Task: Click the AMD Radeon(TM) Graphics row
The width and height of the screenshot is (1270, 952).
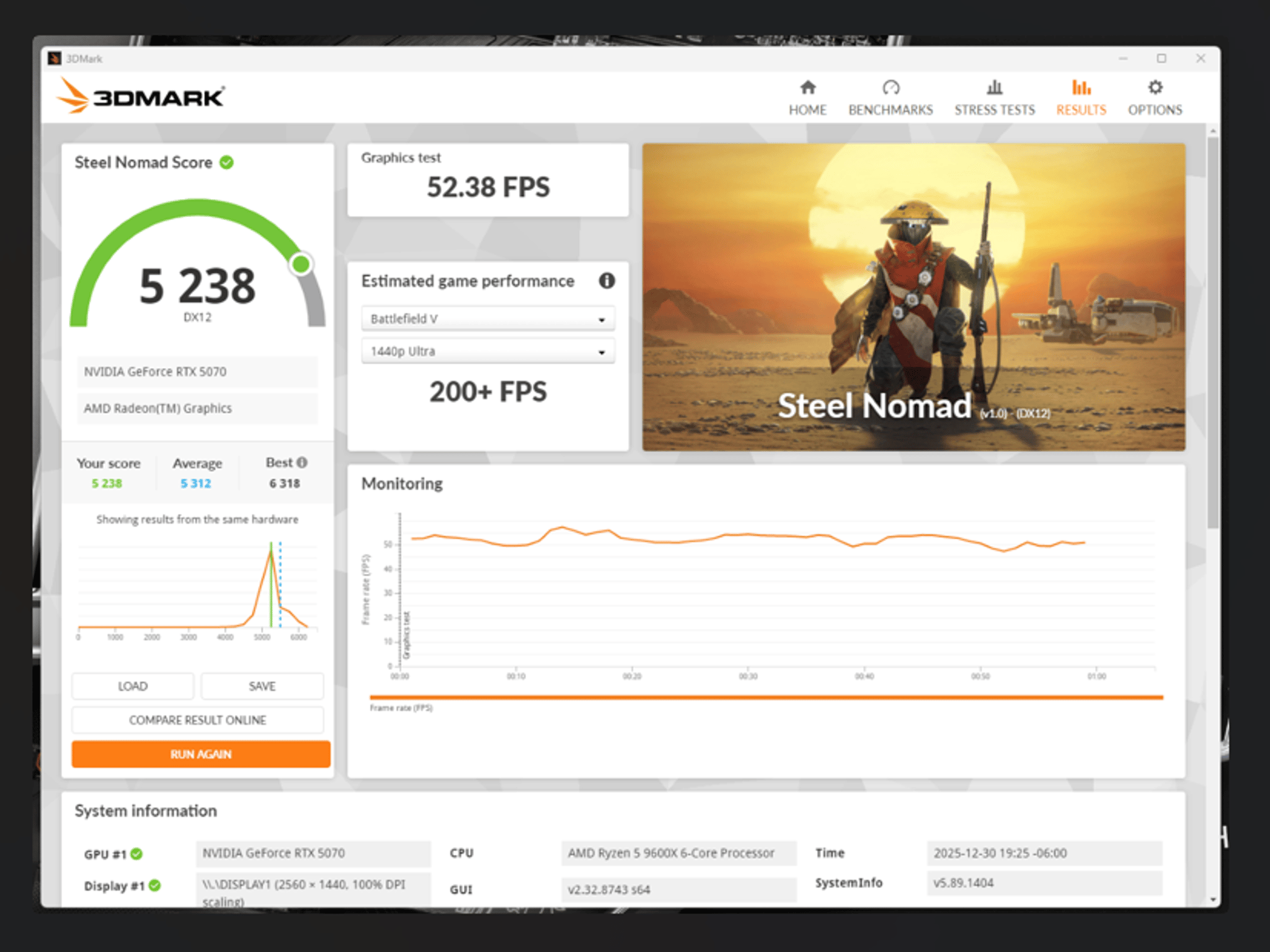Action: click(x=197, y=408)
